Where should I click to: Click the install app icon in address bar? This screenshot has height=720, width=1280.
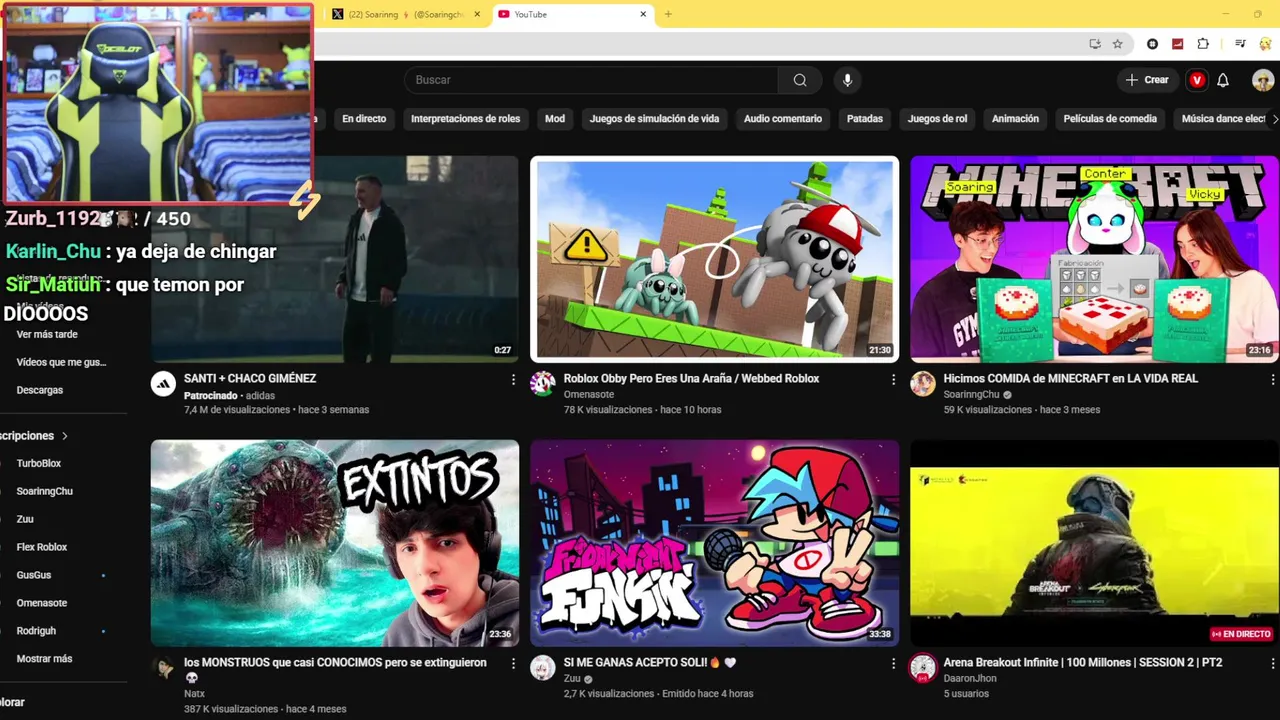click(x=1095, y=44)
